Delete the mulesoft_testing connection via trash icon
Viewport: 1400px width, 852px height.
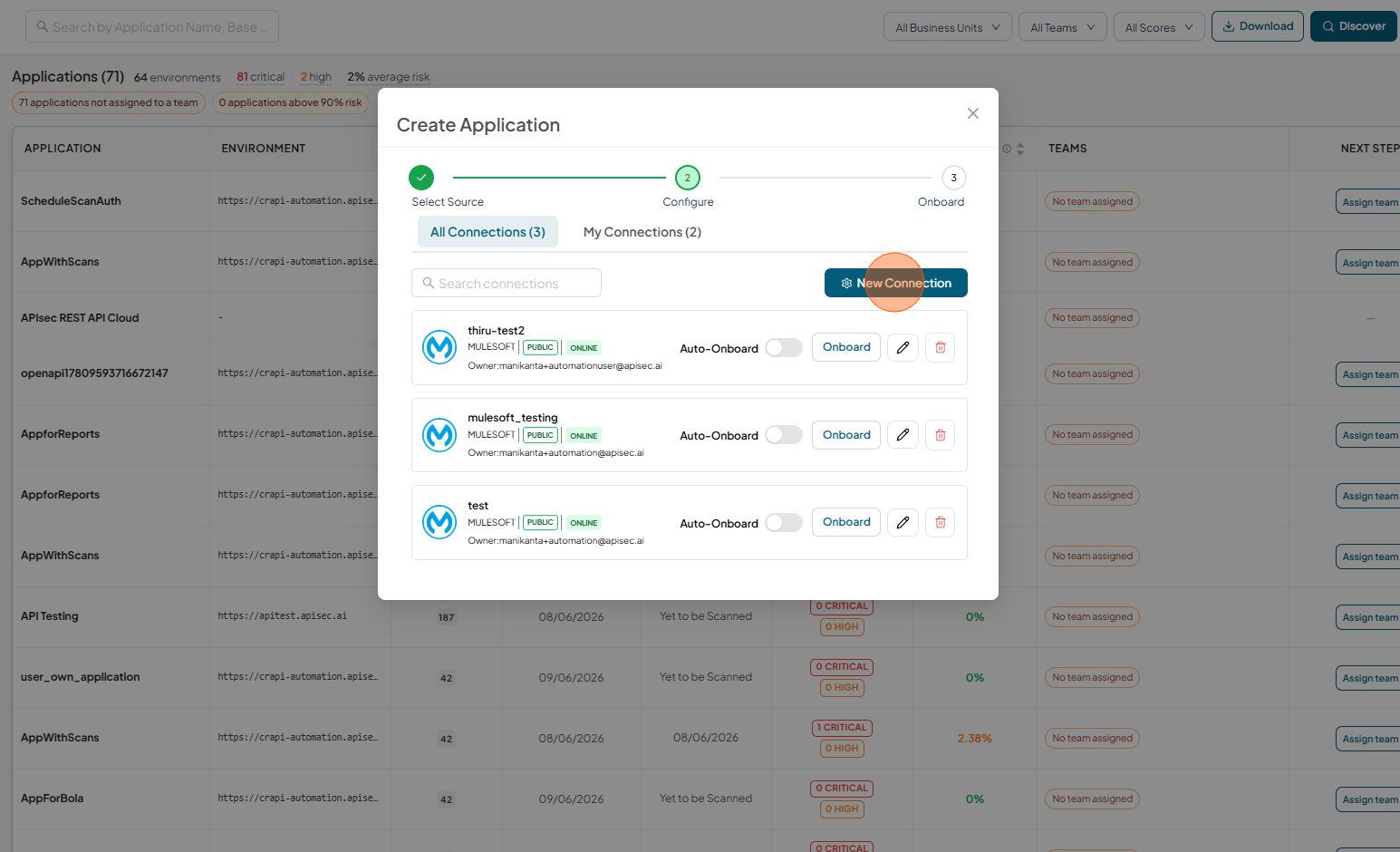click(940, 435)
